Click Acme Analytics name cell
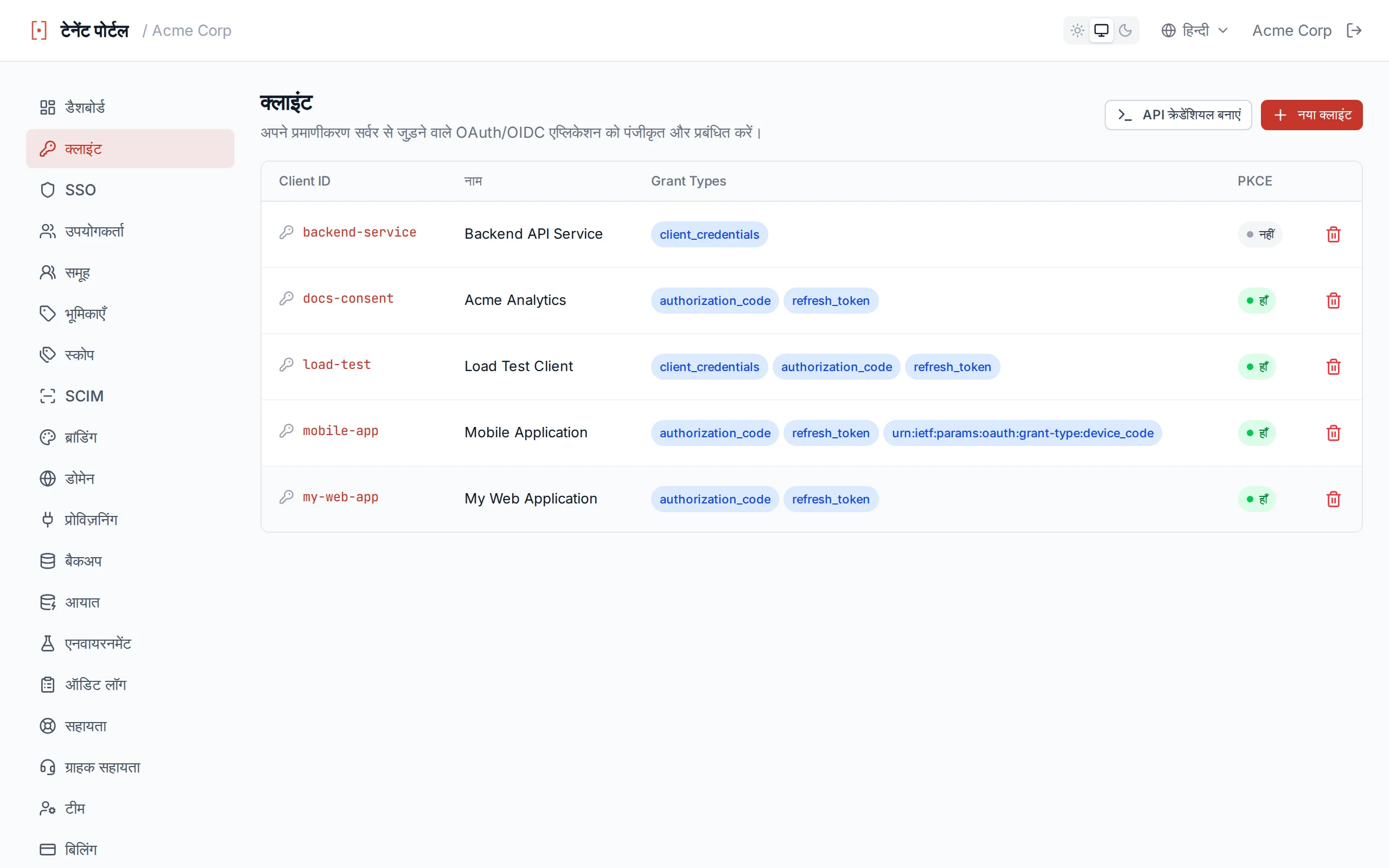The height and width of the screenshot is (868, 1389). tap(515, 300)
